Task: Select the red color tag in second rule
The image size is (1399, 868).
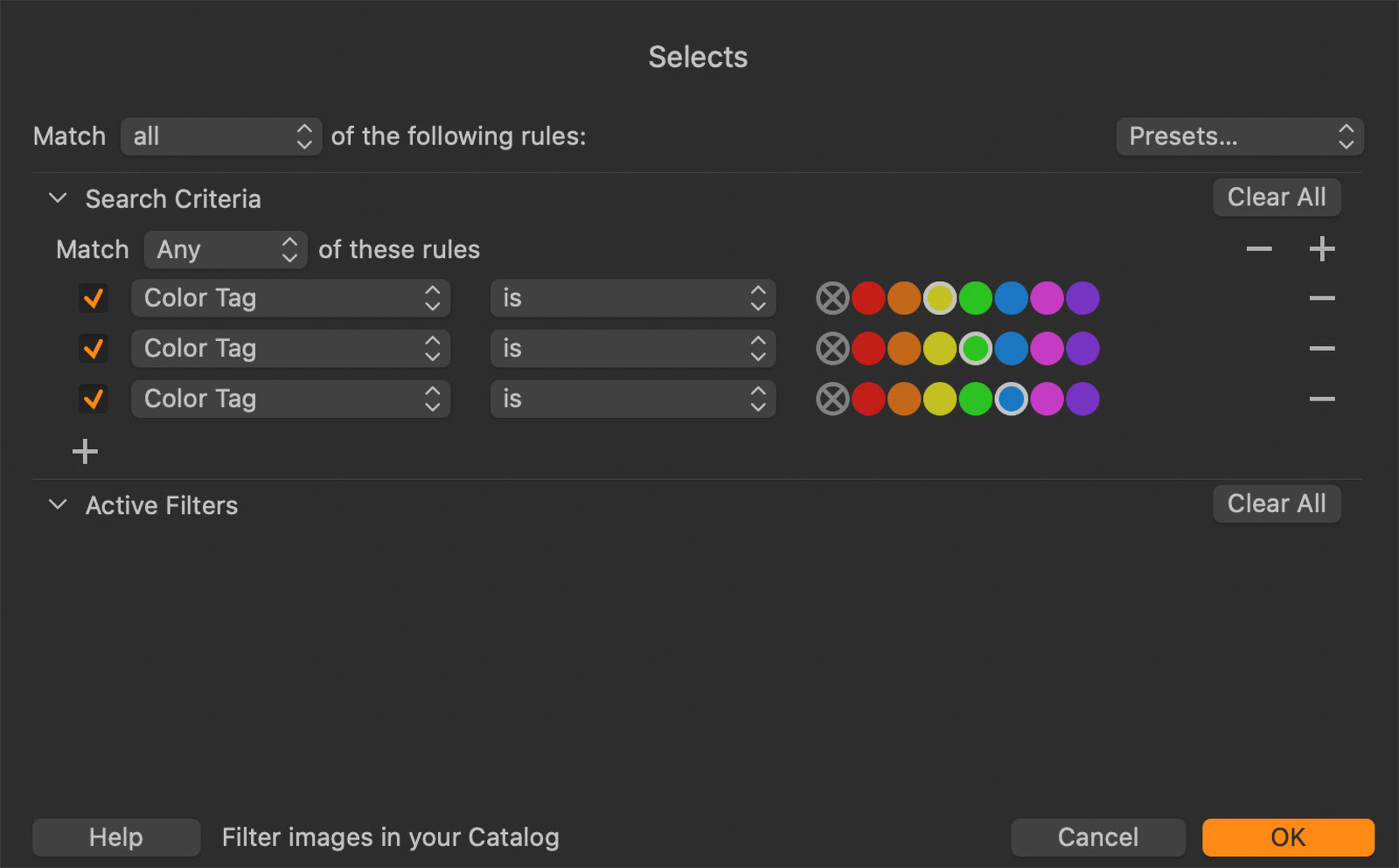Action: [868, 349]
